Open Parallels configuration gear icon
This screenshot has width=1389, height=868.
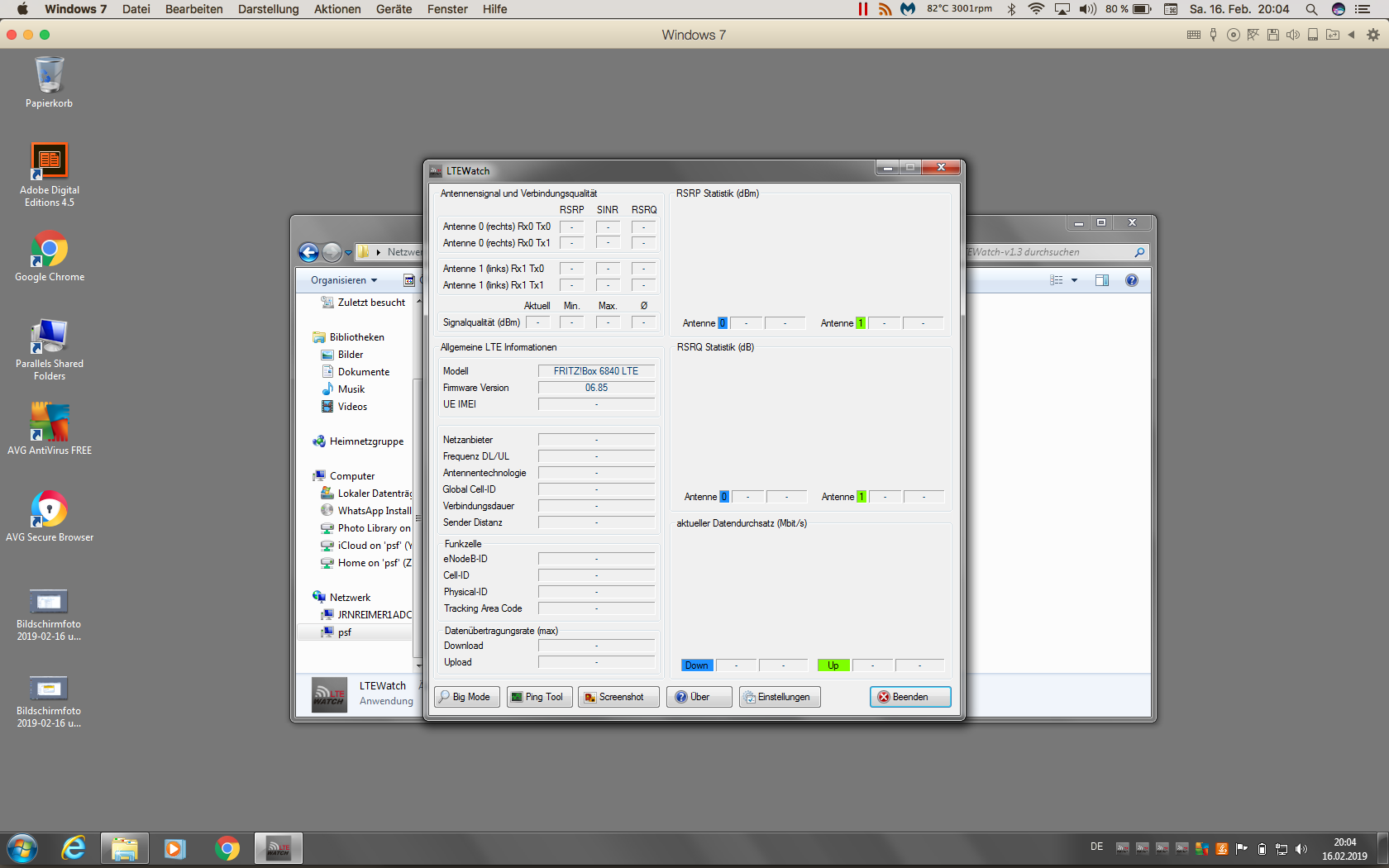click(1373, 35)
